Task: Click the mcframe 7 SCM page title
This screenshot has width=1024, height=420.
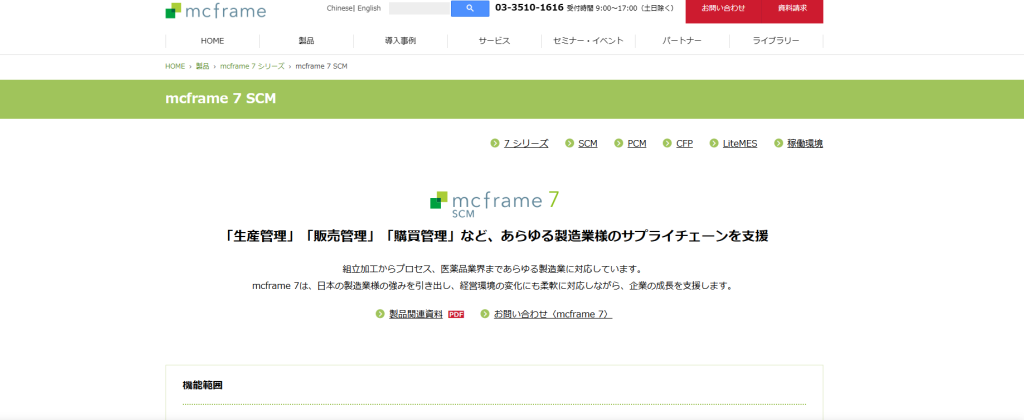Action: [221, 99]
